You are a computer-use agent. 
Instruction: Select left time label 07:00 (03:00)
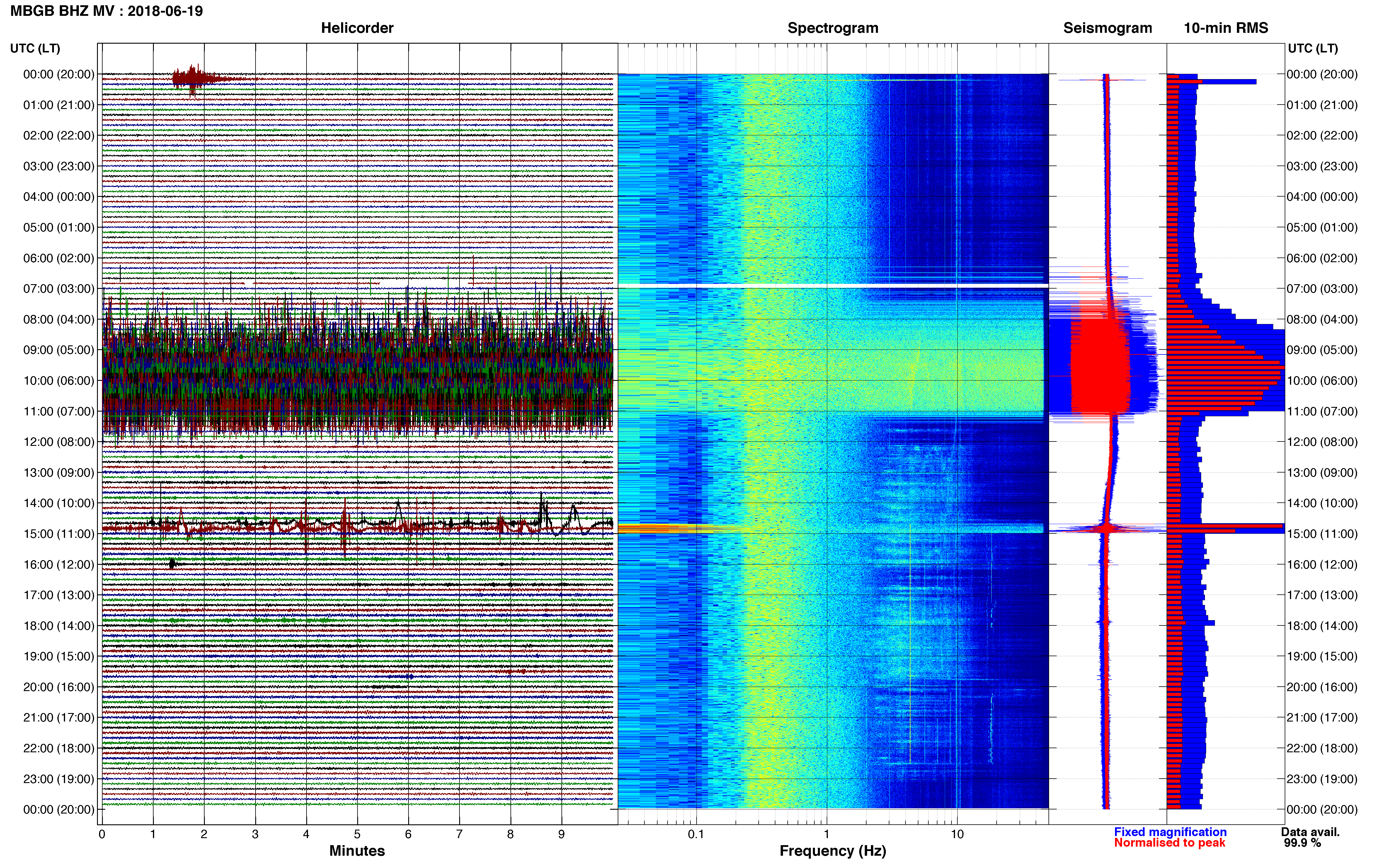(x=59, y=289)
